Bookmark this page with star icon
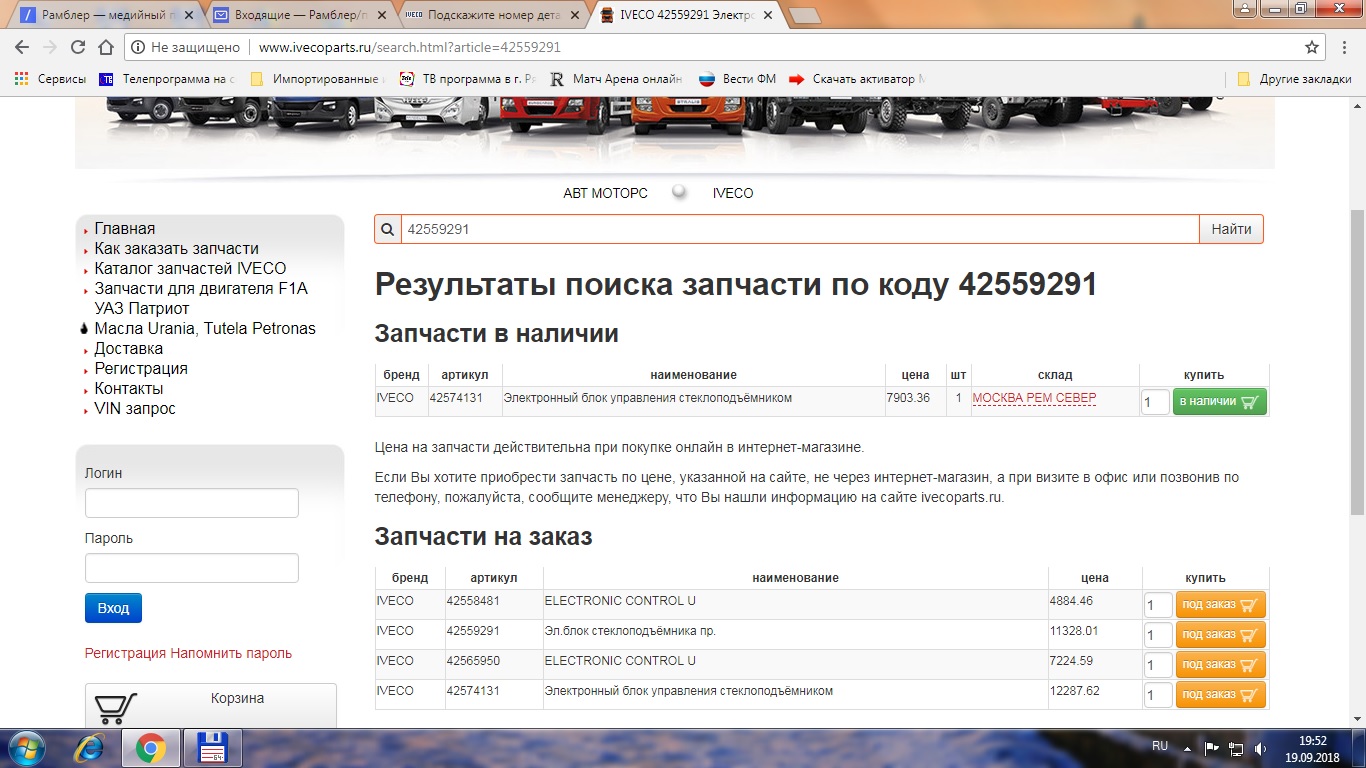This screenshot has width=1366, height=768. [x=1312, y=47]
